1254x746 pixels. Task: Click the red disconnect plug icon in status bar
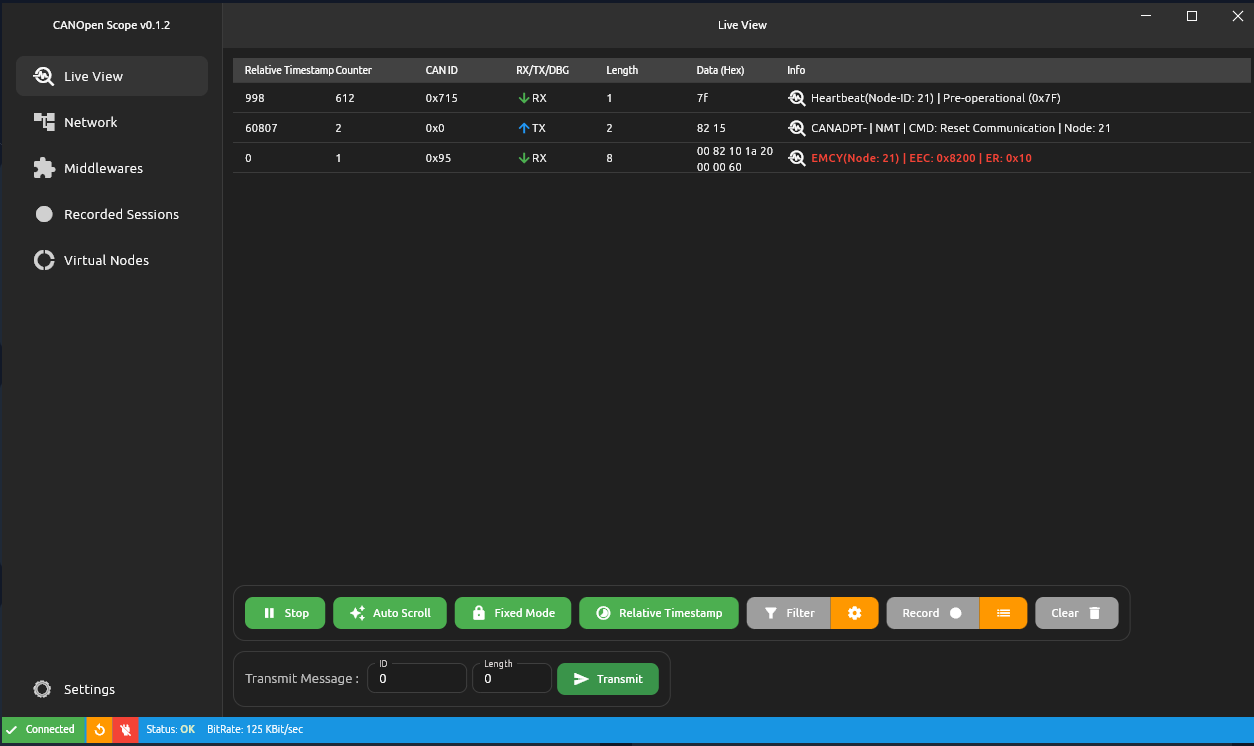(x=126, y=729)
